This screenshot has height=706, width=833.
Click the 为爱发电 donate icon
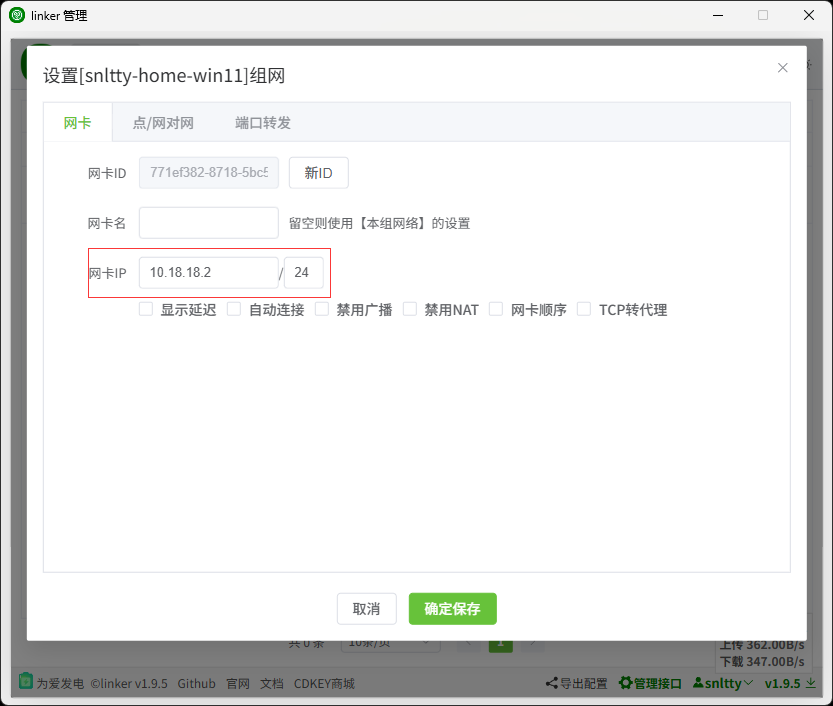[x=26, y=682]
